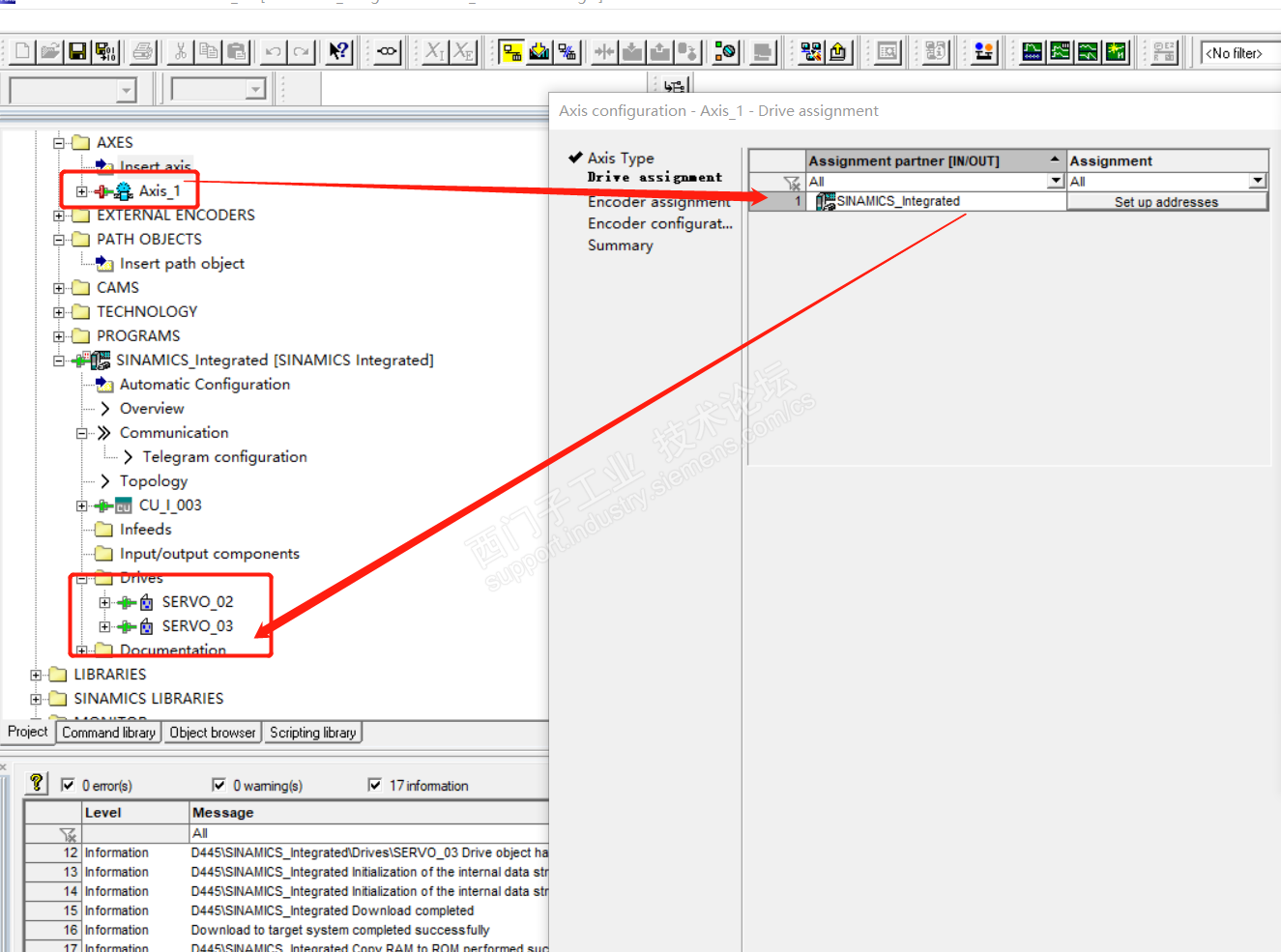This screenshot has width=1281, height=952.
Task: Toggle the 0 warning(s) checkbox
Action: coord(218,785)
